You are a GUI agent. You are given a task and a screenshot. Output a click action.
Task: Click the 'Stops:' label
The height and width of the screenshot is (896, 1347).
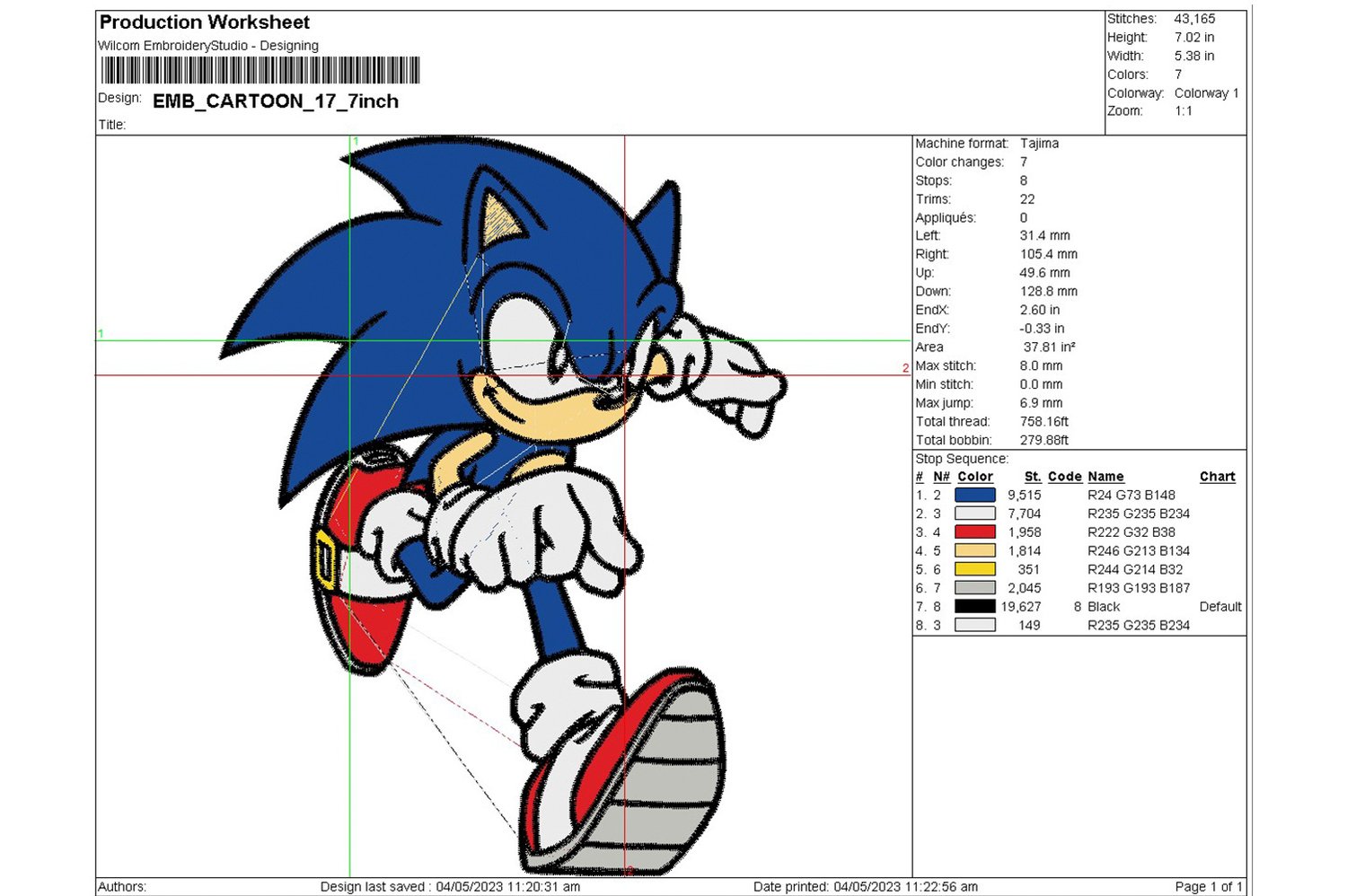pos(933,180)
